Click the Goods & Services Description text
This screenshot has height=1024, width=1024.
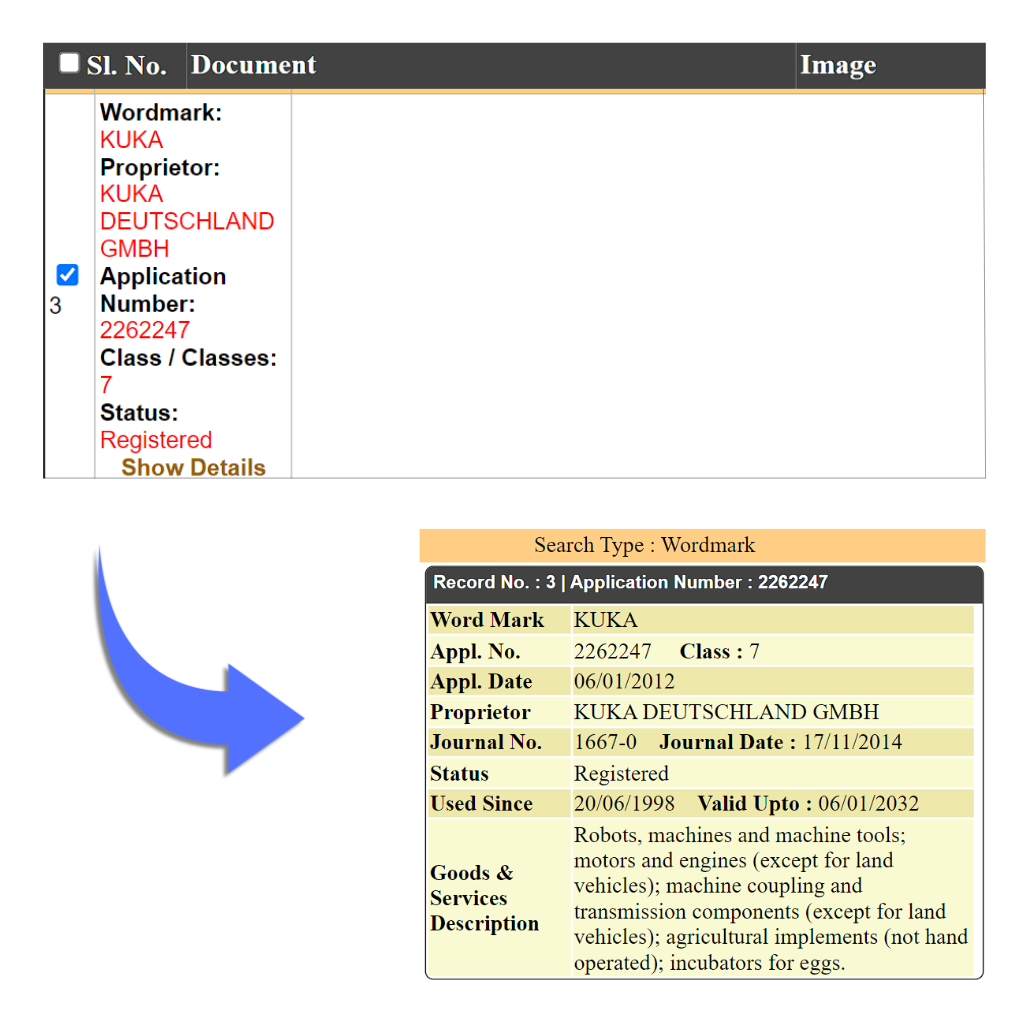pos(770,898)
